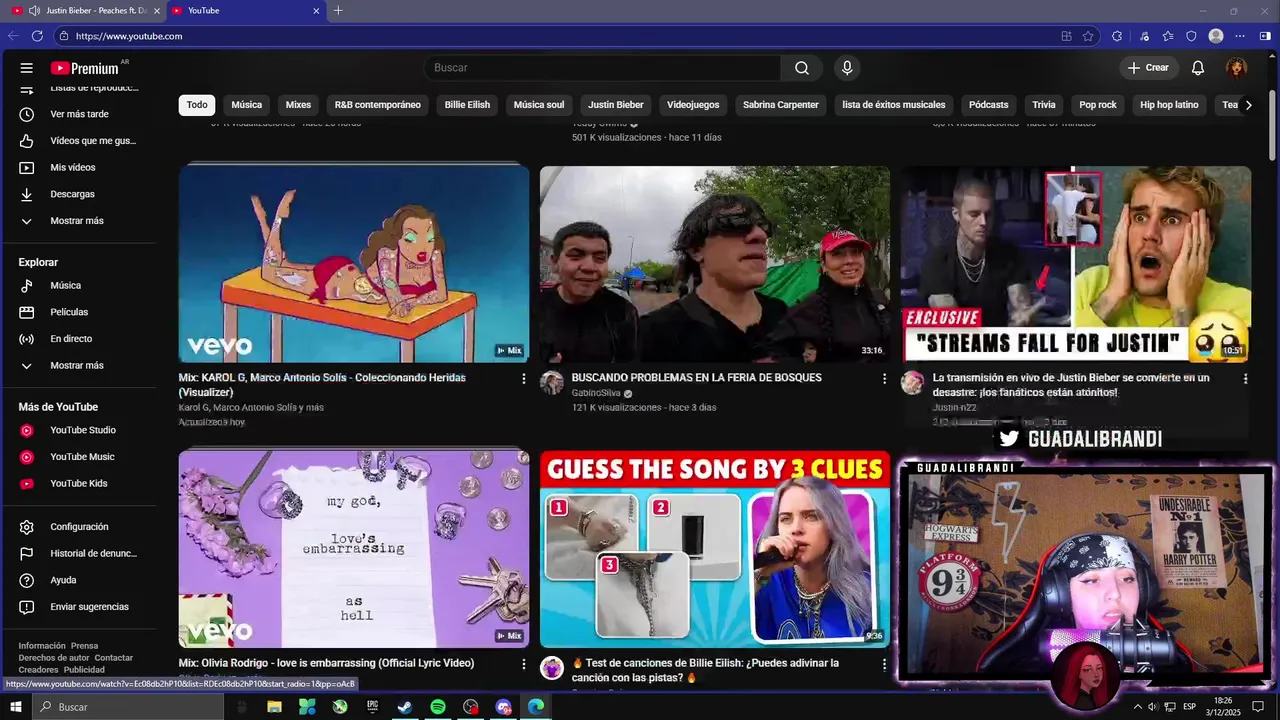Open Vídeos que me gustan playlist

(78, 141)
